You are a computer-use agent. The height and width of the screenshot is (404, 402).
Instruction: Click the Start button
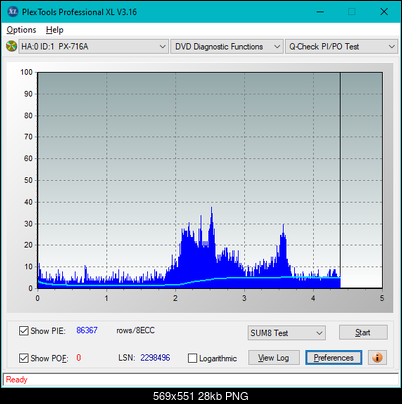click(x=363, y=332)
